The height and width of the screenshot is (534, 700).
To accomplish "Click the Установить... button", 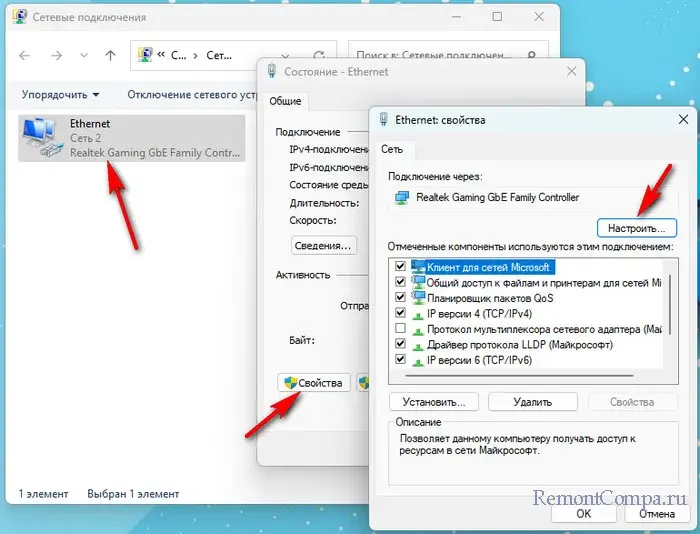I will (434, 402).
